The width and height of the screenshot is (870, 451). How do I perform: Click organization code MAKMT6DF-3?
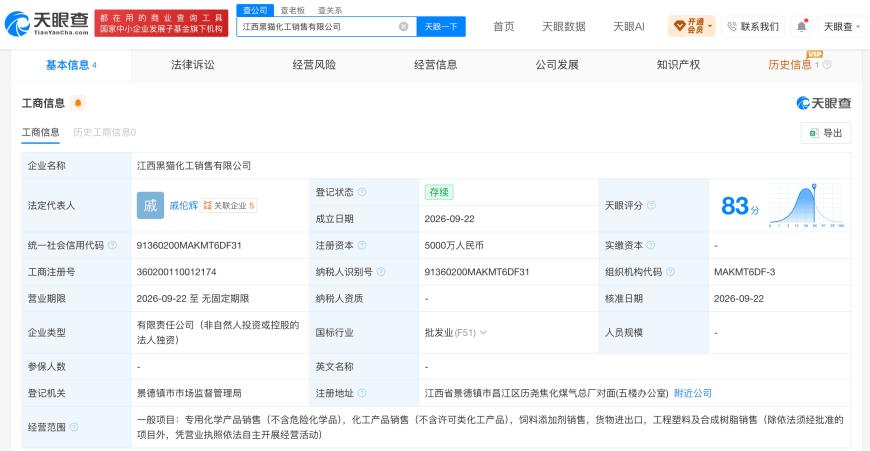tap(745, 272)
